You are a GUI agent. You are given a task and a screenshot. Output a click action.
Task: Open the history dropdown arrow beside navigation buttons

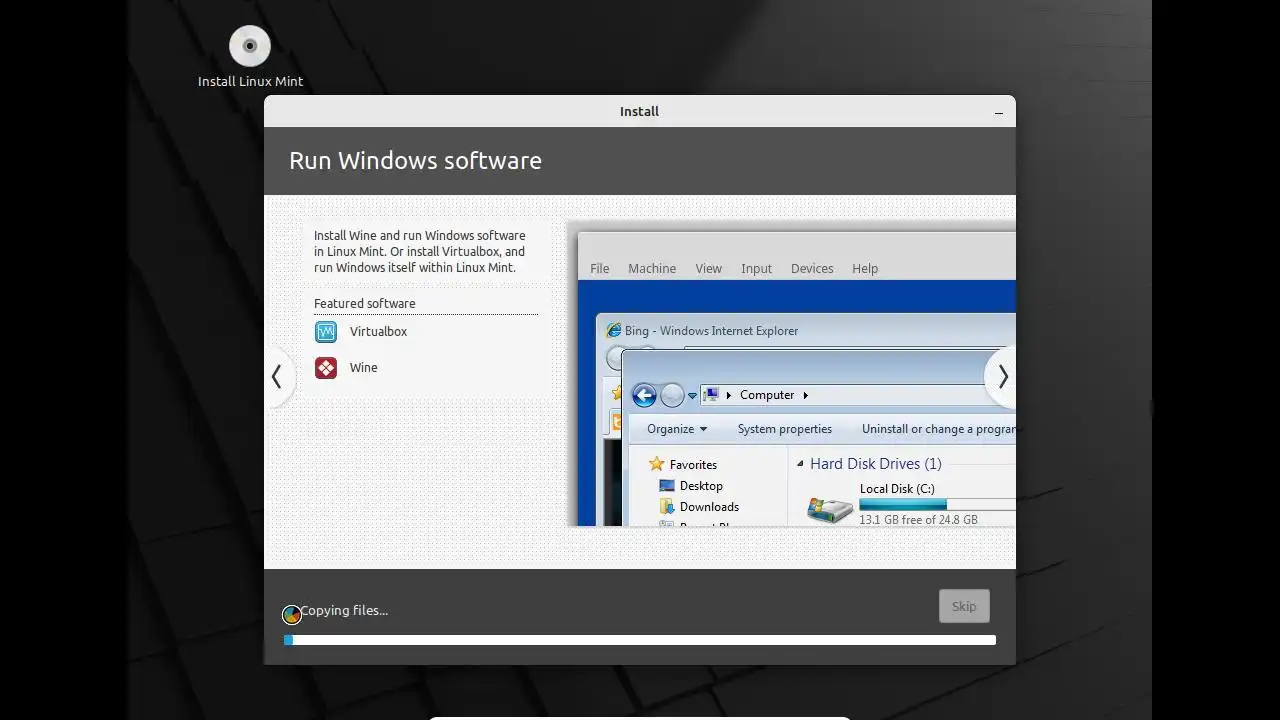(692, 396)
